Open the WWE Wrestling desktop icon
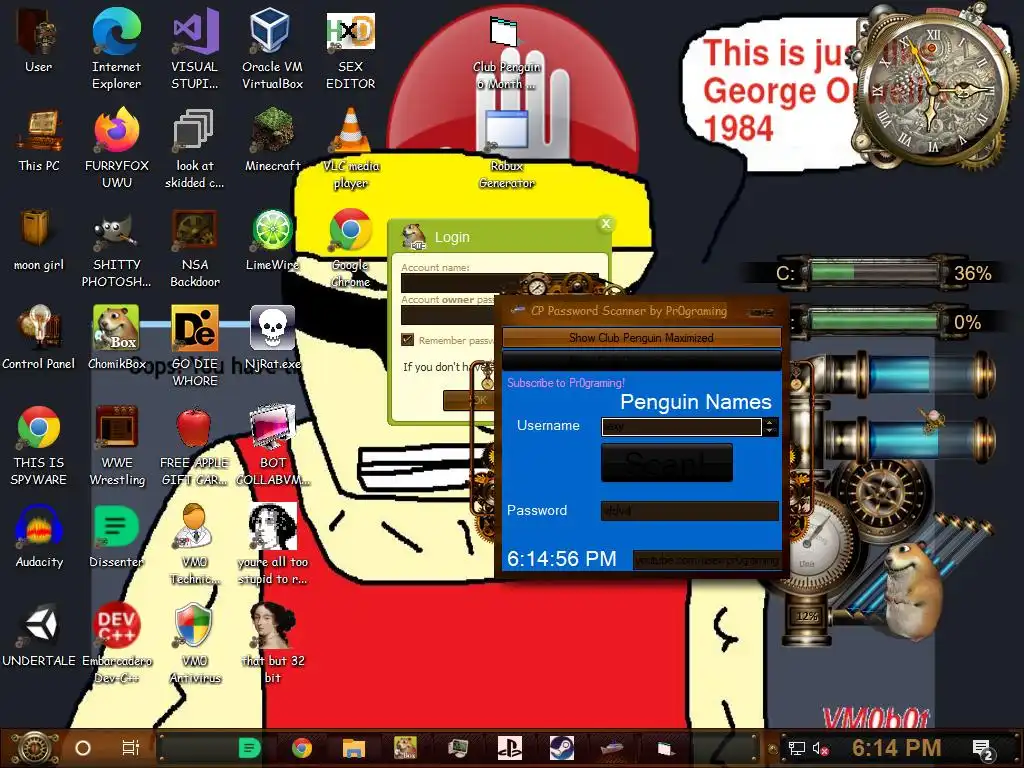Viewport: 1024px width, 768px height. [117, 445]
